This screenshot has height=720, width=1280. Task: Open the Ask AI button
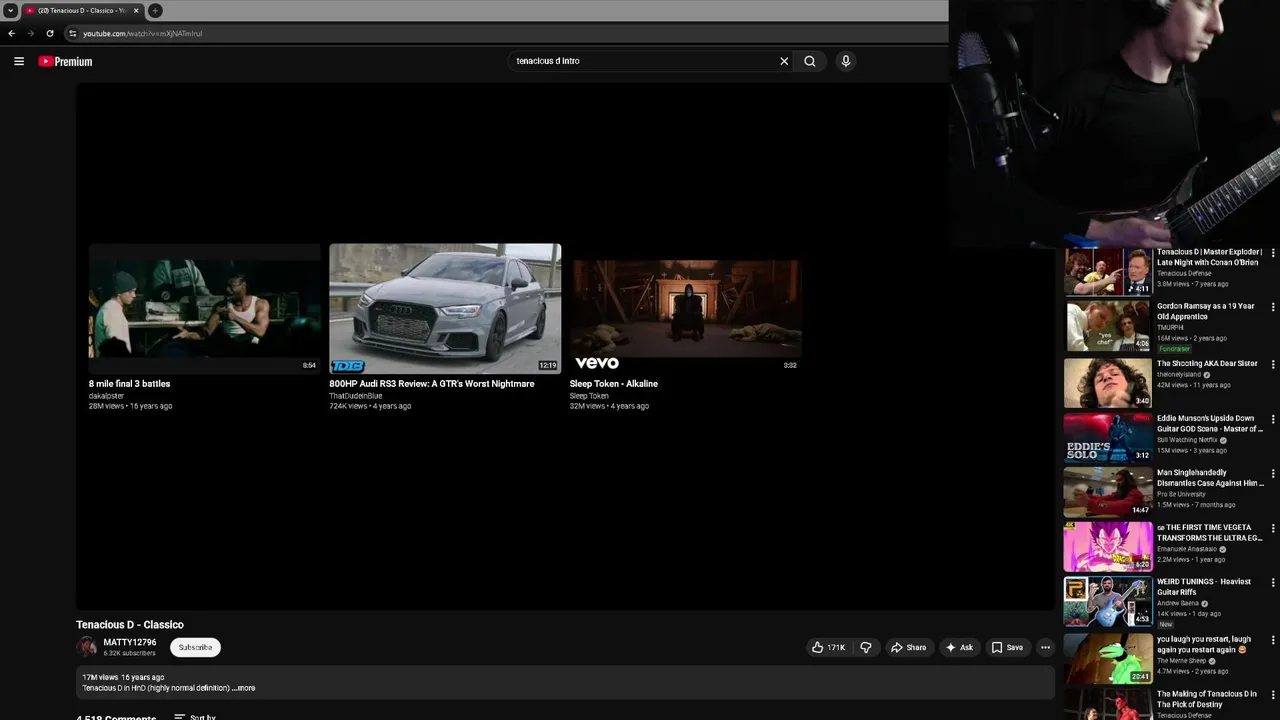[959, 647]
